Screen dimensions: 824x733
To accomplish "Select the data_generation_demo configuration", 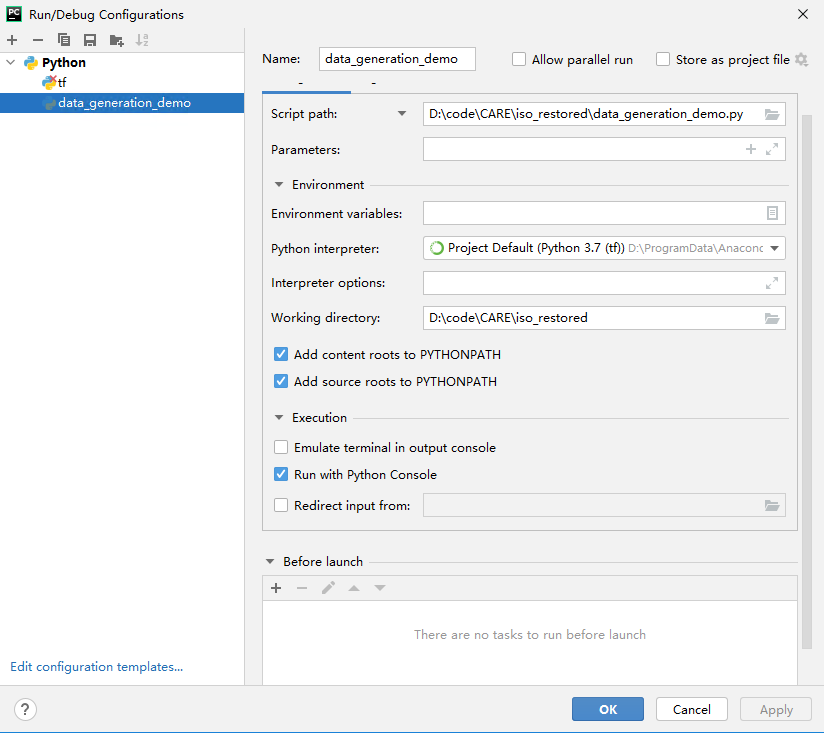I will pos(122,103).
